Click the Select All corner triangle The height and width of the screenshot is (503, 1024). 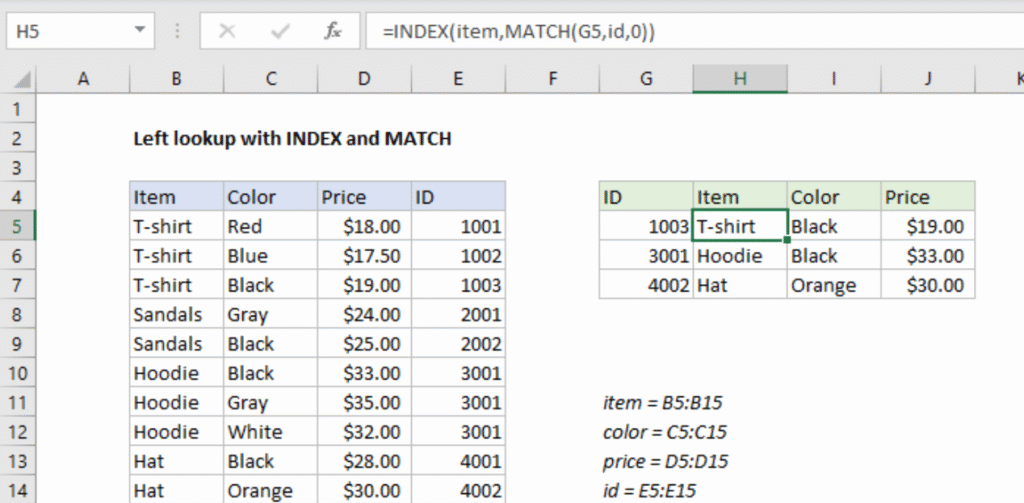(x=22, y=81)
